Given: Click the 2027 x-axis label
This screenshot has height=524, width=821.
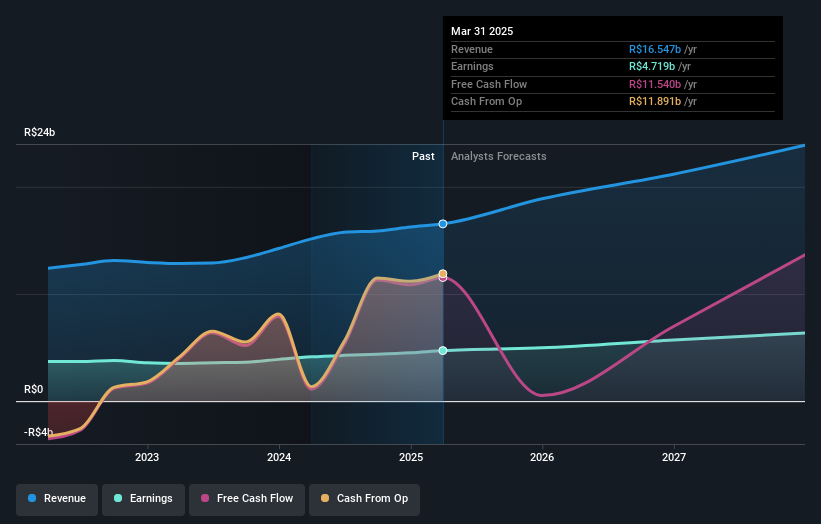Looking at the screenshot, I should point(674,458).
